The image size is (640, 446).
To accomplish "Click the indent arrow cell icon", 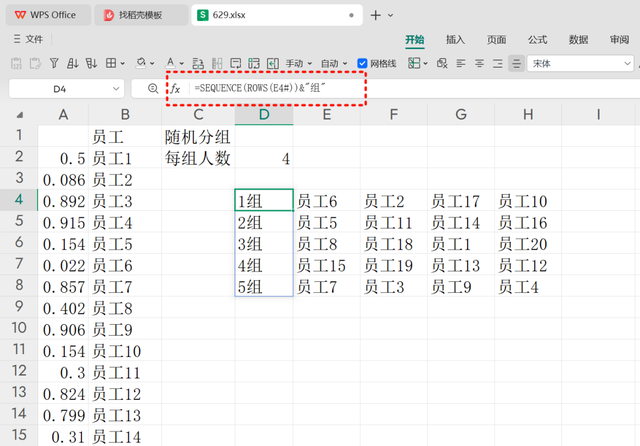I will coord(273,63).
